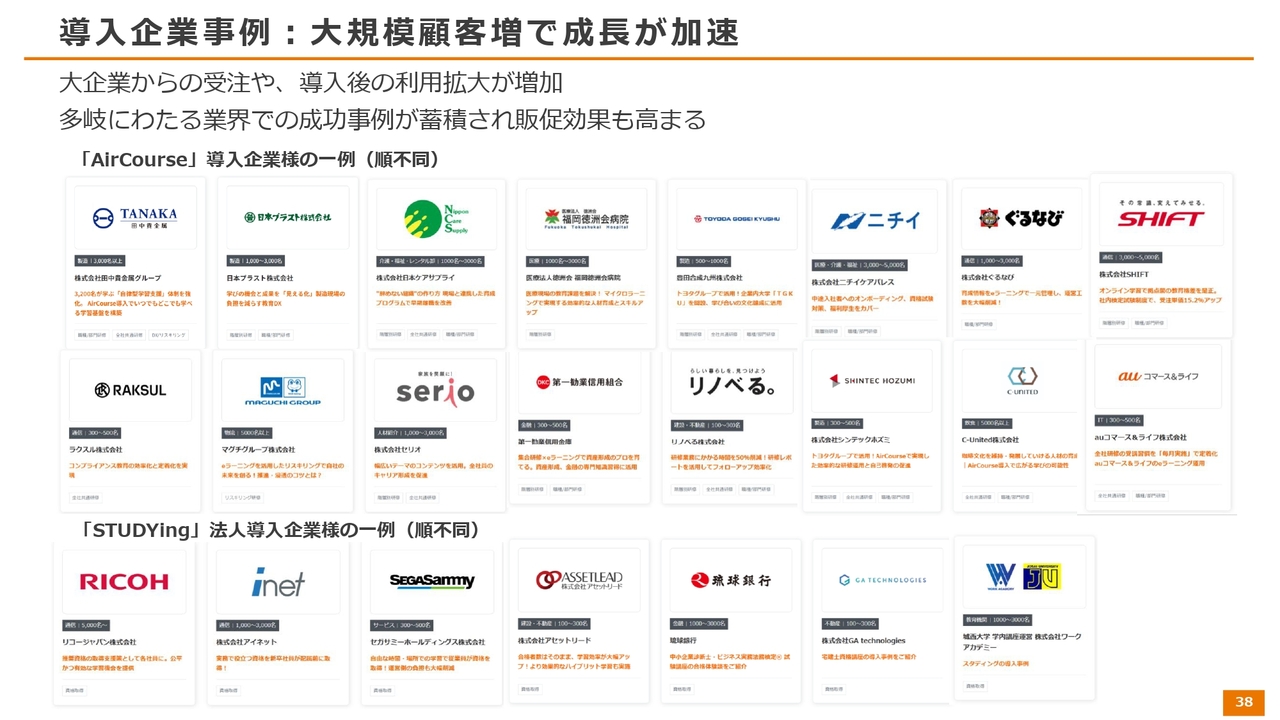Select the セガサミーホールディングス株式会社 company name
Viewport: 1280px width, 720px height.
pyautogui.click(x=427, y=642)
